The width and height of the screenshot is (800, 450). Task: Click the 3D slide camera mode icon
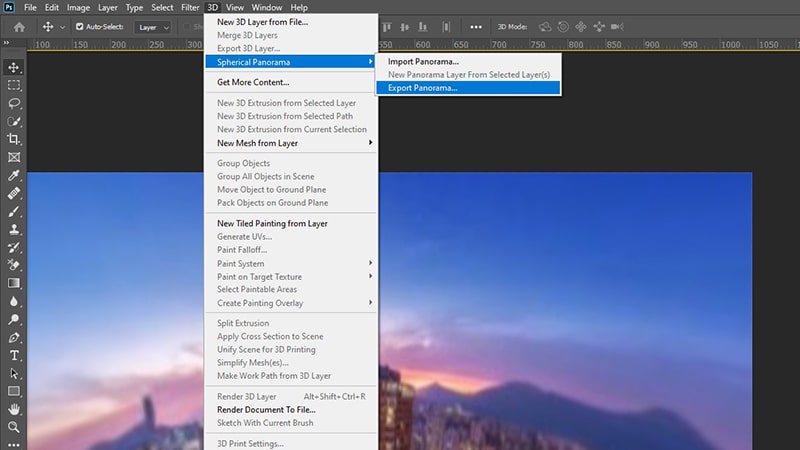coord(599,27)
